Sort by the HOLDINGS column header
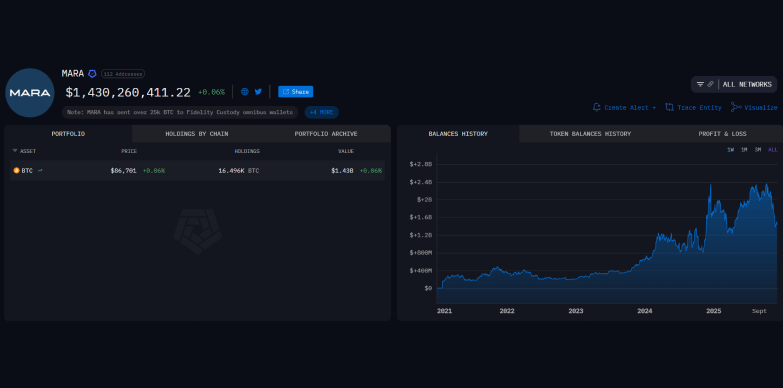783x388 pixels. click(247, 151)
